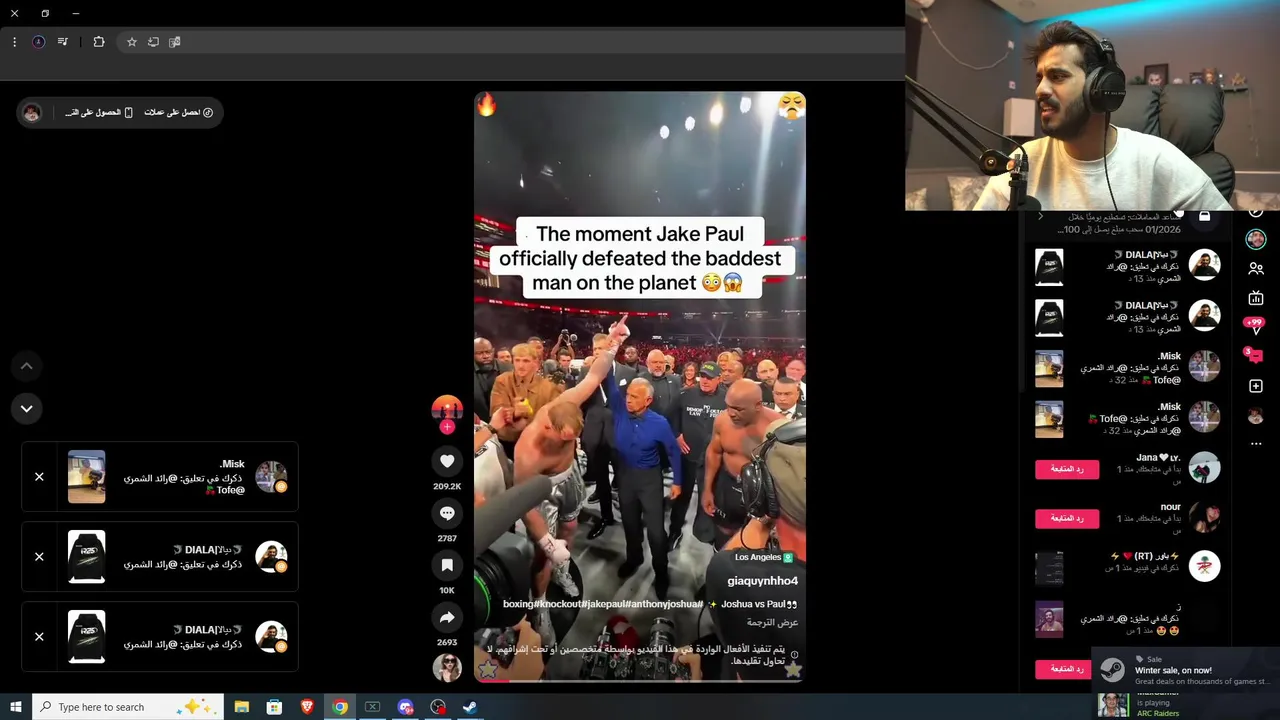The width and height of the screenshot is (1280, 720).
Task: Open the more options dots in sidebar
Action: tap(1256, 444)
